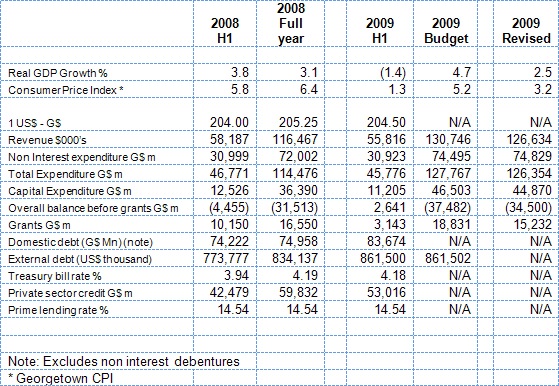The height and width of the screenshot is (386, 559).
Task: Click domestic debt value 74,222
Action: click(229, 242)
